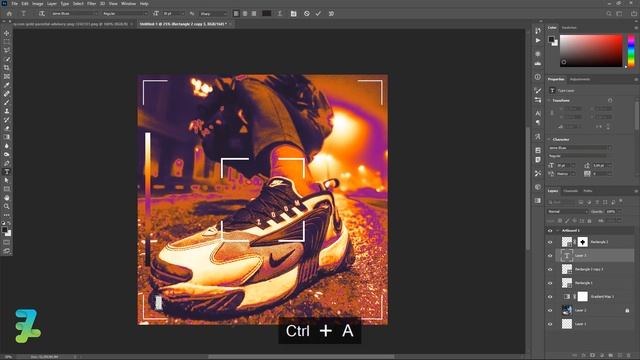Screen dimensions: 640x360
Task: Click the add layer mask icon
Action: click(592, 356)
